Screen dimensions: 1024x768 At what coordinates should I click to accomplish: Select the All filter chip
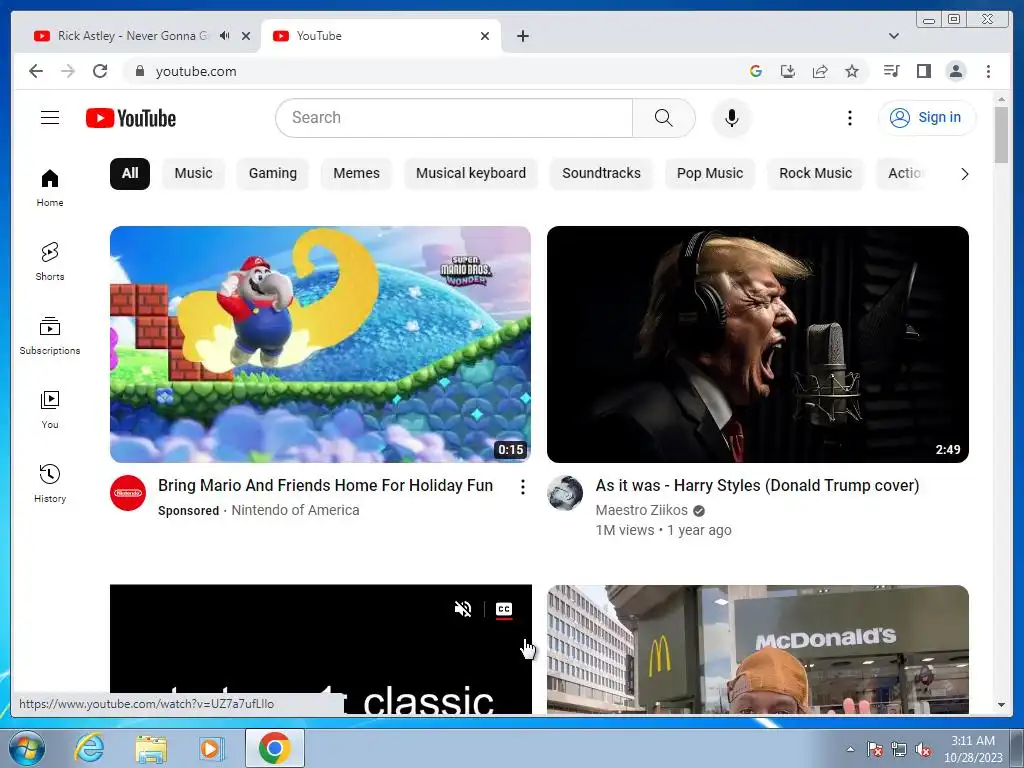click(x=130, y=174)
